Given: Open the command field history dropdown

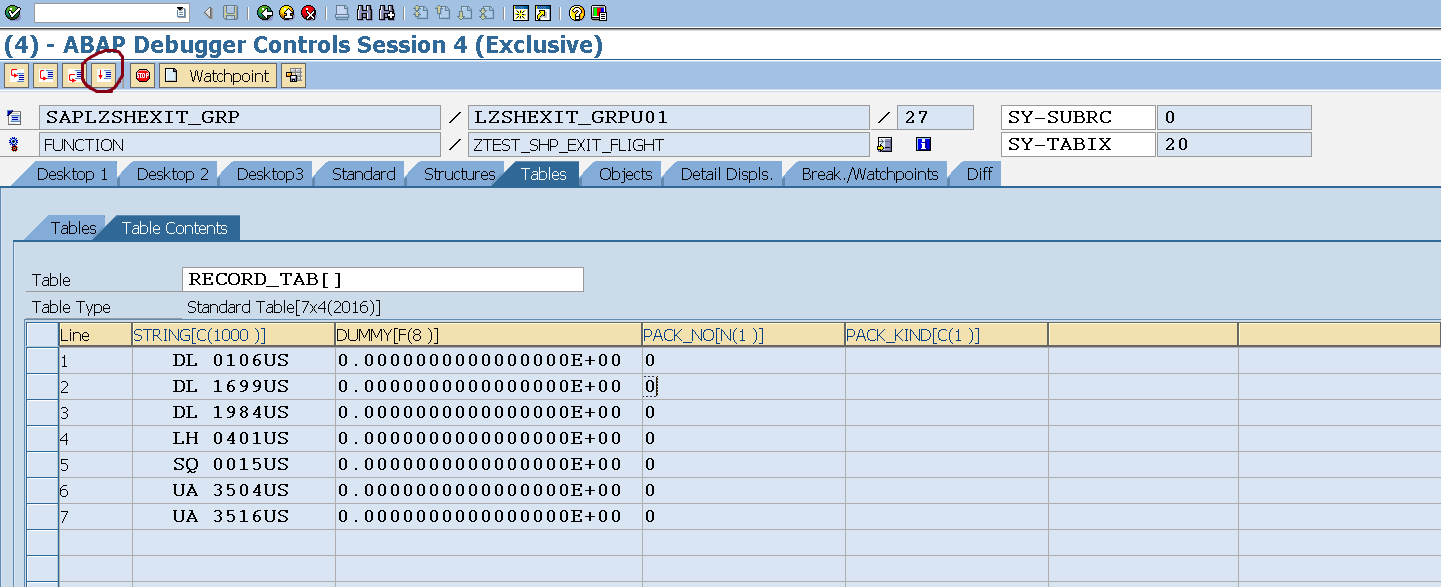Looking at the screenshot, I should click(181, 13).
